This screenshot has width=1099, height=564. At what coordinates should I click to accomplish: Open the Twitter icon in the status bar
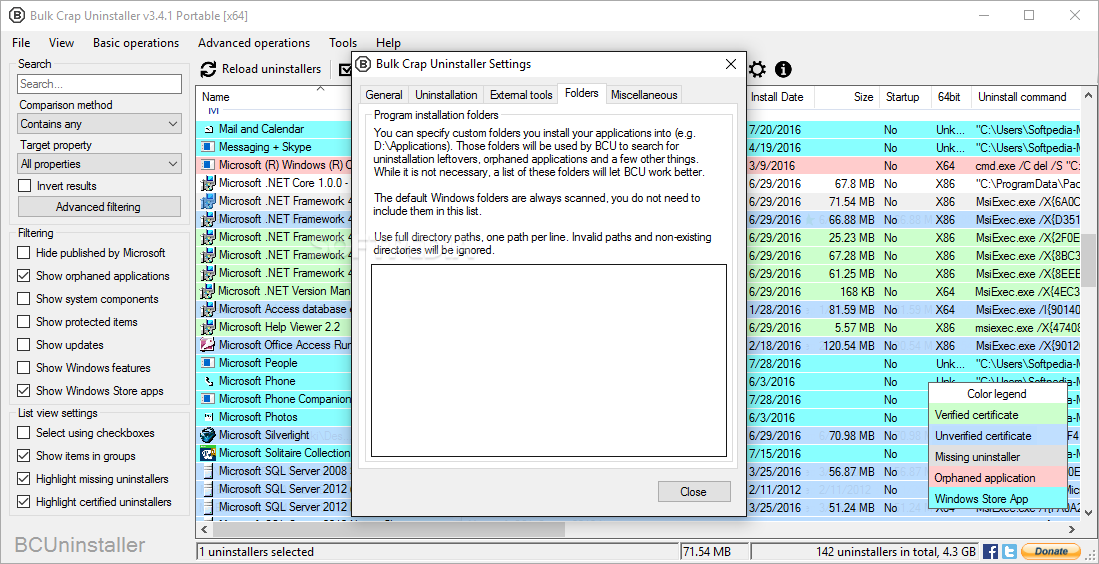[1009, 551]
